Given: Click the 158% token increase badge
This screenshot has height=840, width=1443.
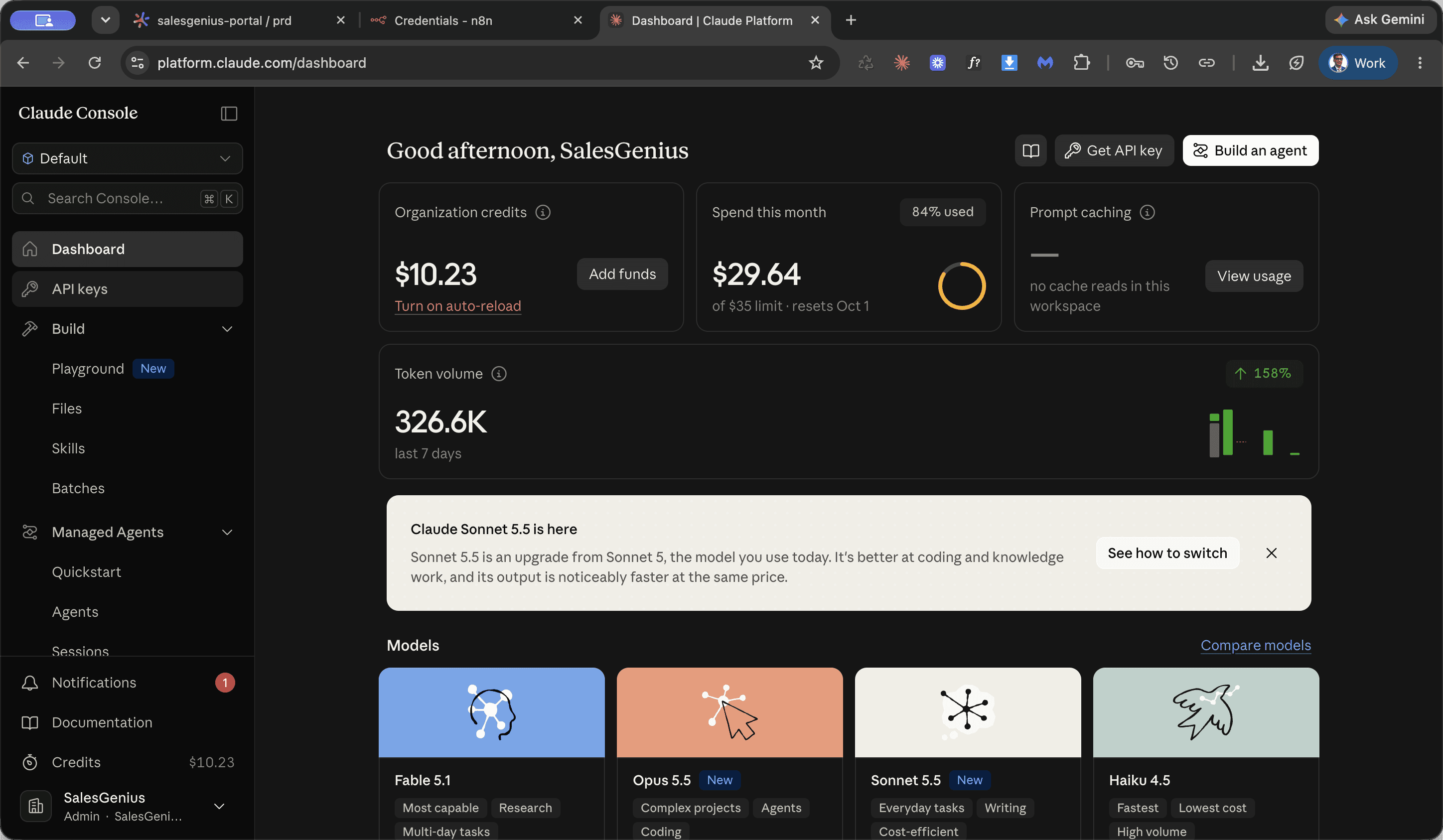Looking at the screenshot, I should (x=1264, y=374).
